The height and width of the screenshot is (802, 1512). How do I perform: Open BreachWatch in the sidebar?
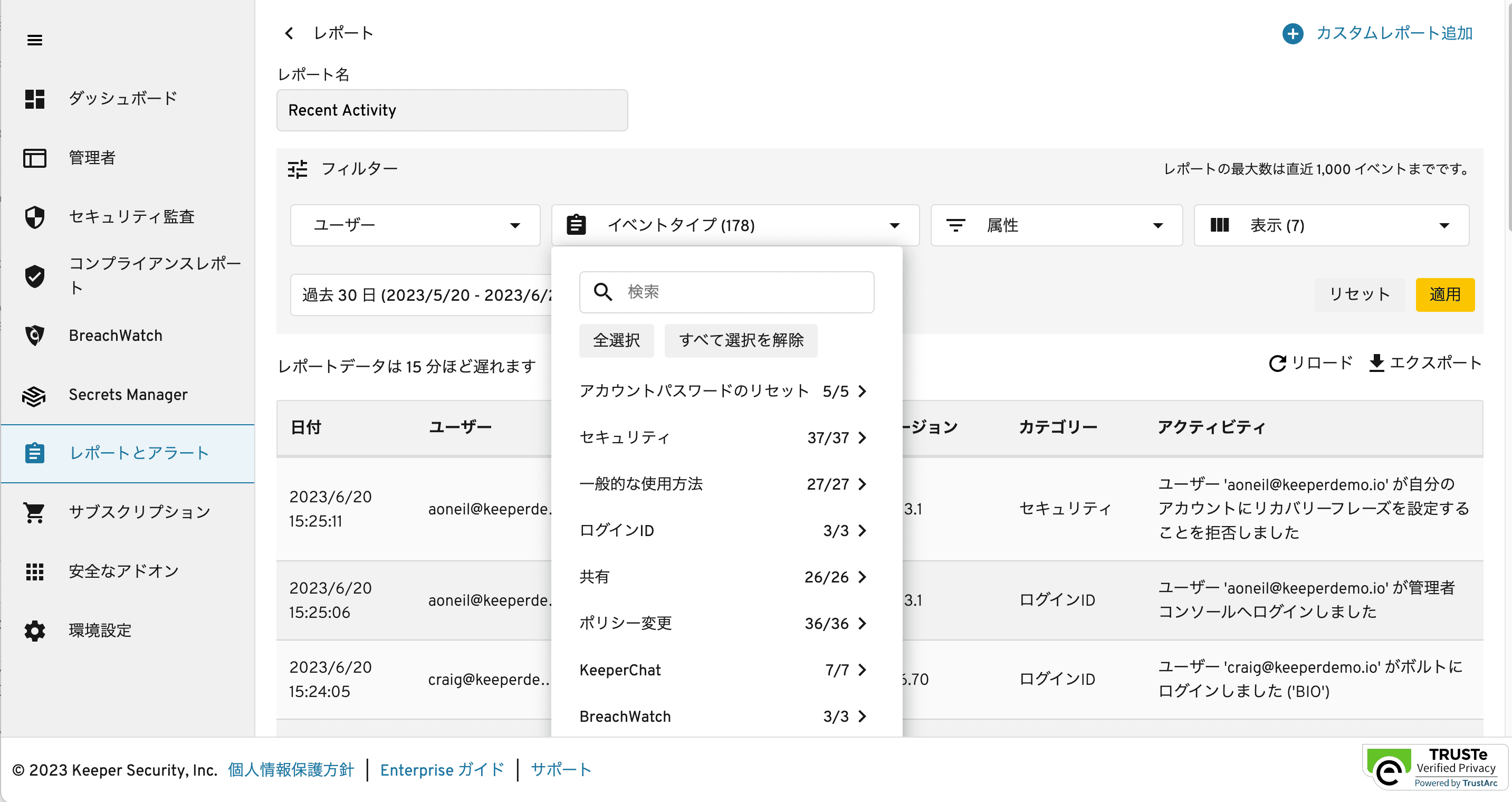click(115, 335)
